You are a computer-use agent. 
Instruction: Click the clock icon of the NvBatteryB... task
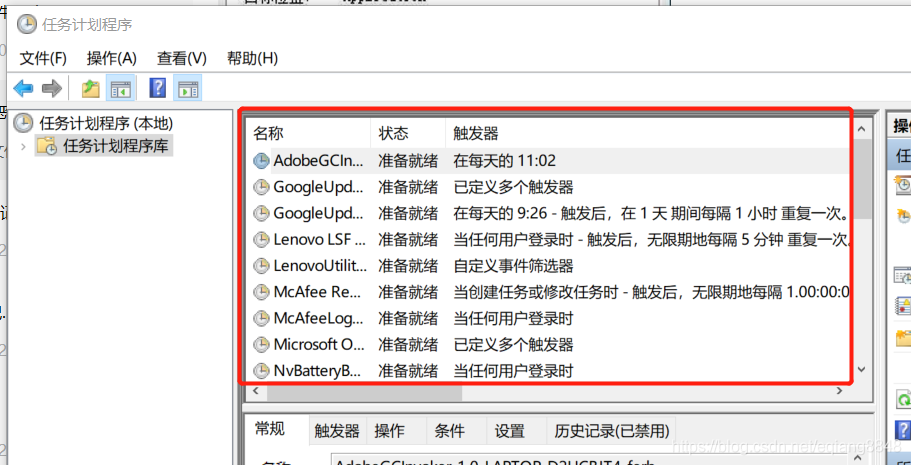[261, 370]
